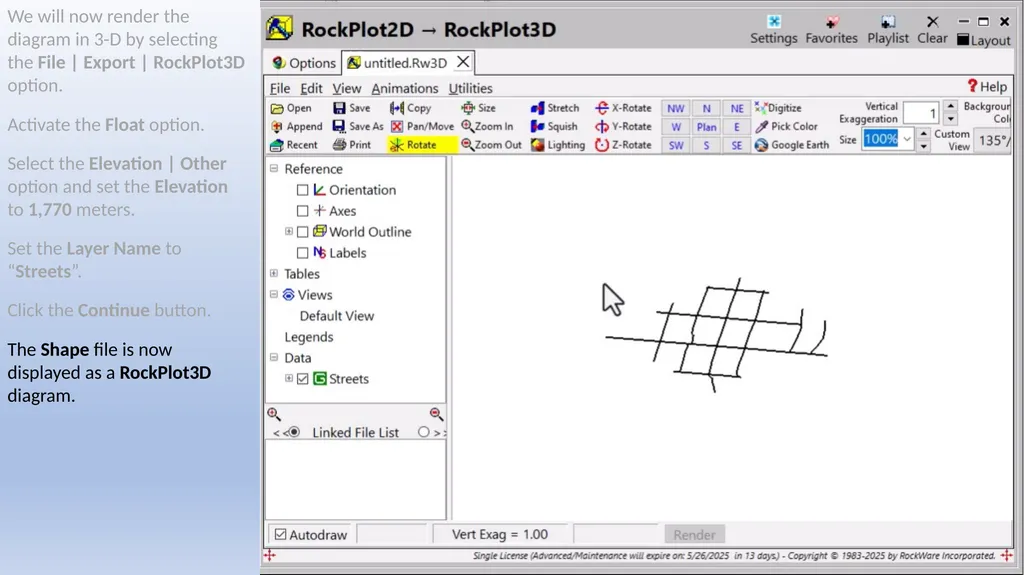Enable the Labels checkbox
This screenshot has height=575, width=1024.
coord(302,253)
